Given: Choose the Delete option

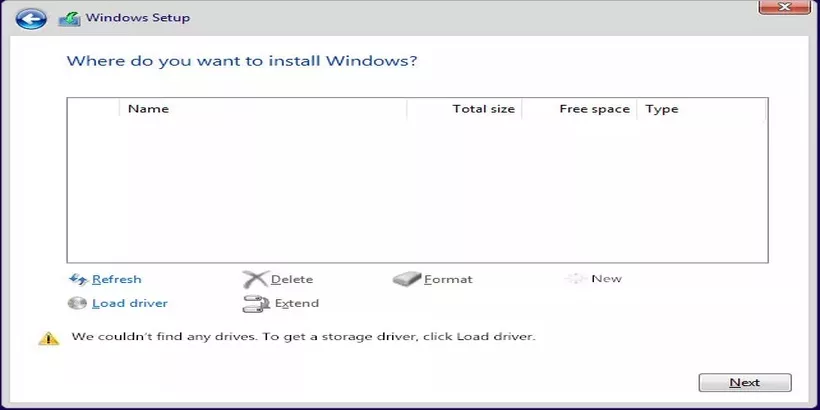Looking at the screenshot, I should [x=292, y=279].
